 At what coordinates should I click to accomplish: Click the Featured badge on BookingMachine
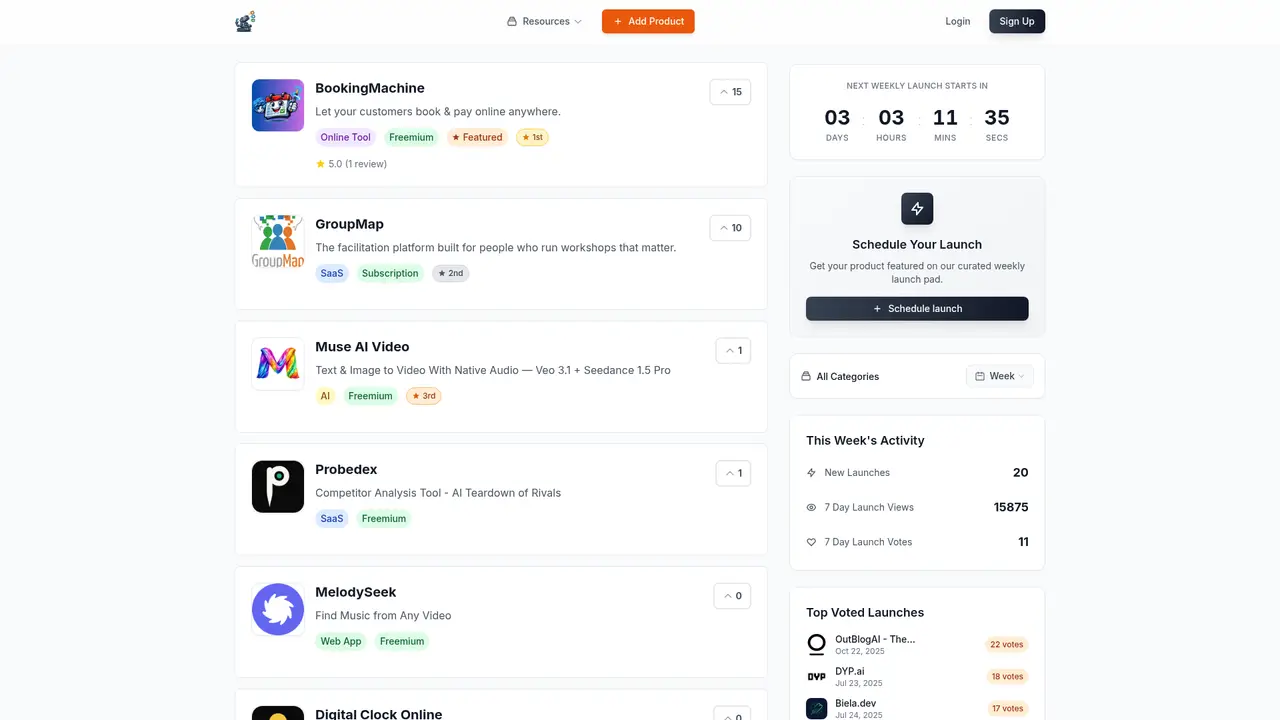pyautogui.click(x=477, y=137)
